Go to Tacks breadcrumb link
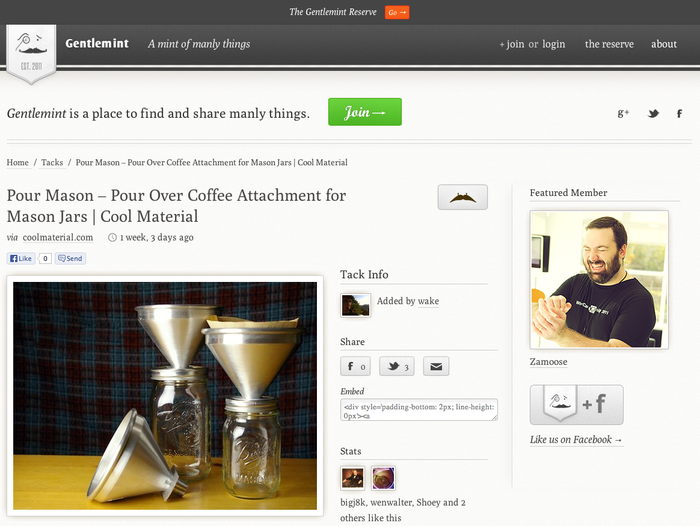700x526 pixels. [x=52, y=163]
